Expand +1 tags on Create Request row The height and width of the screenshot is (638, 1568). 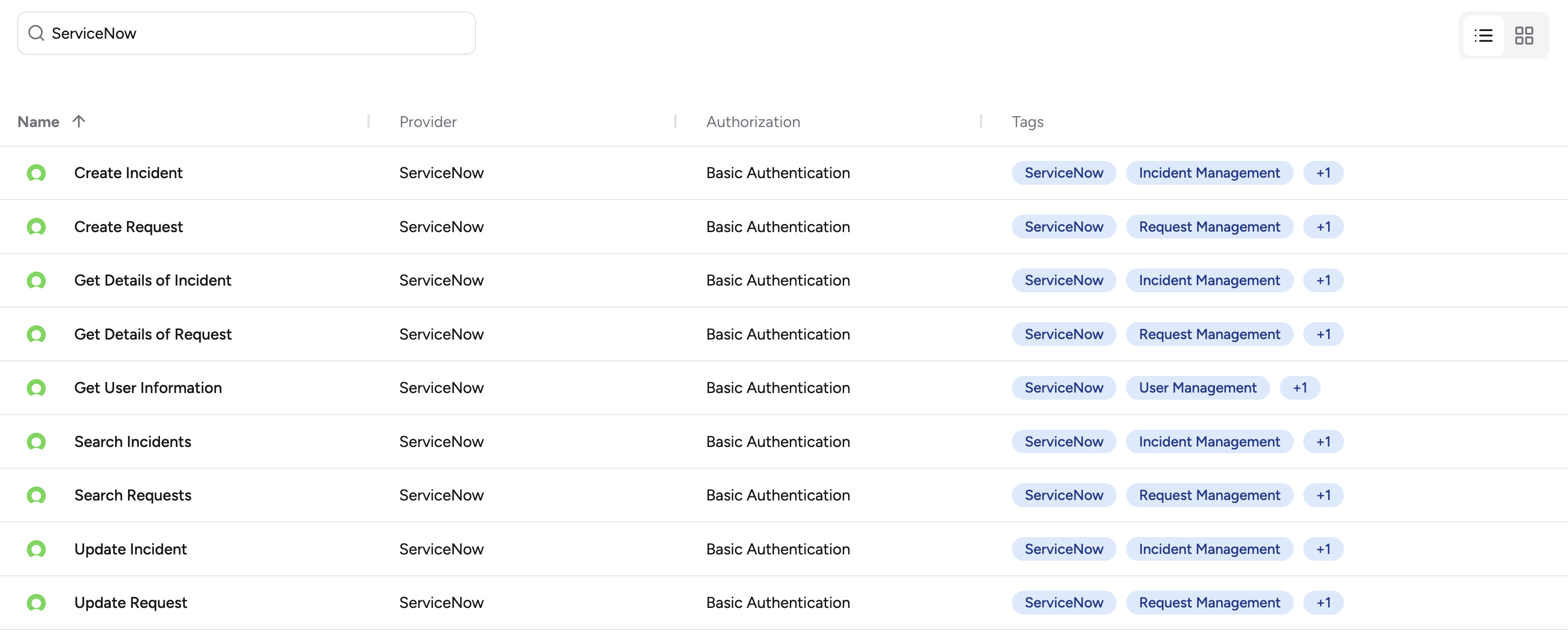(x=1323, y=227)
